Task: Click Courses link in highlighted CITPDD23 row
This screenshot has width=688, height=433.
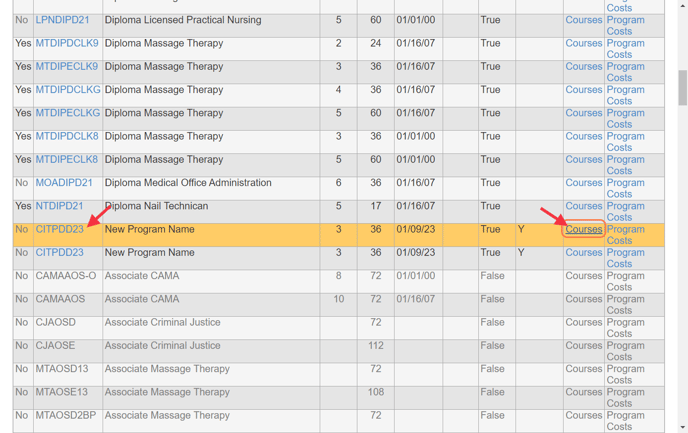Action: 583,229
